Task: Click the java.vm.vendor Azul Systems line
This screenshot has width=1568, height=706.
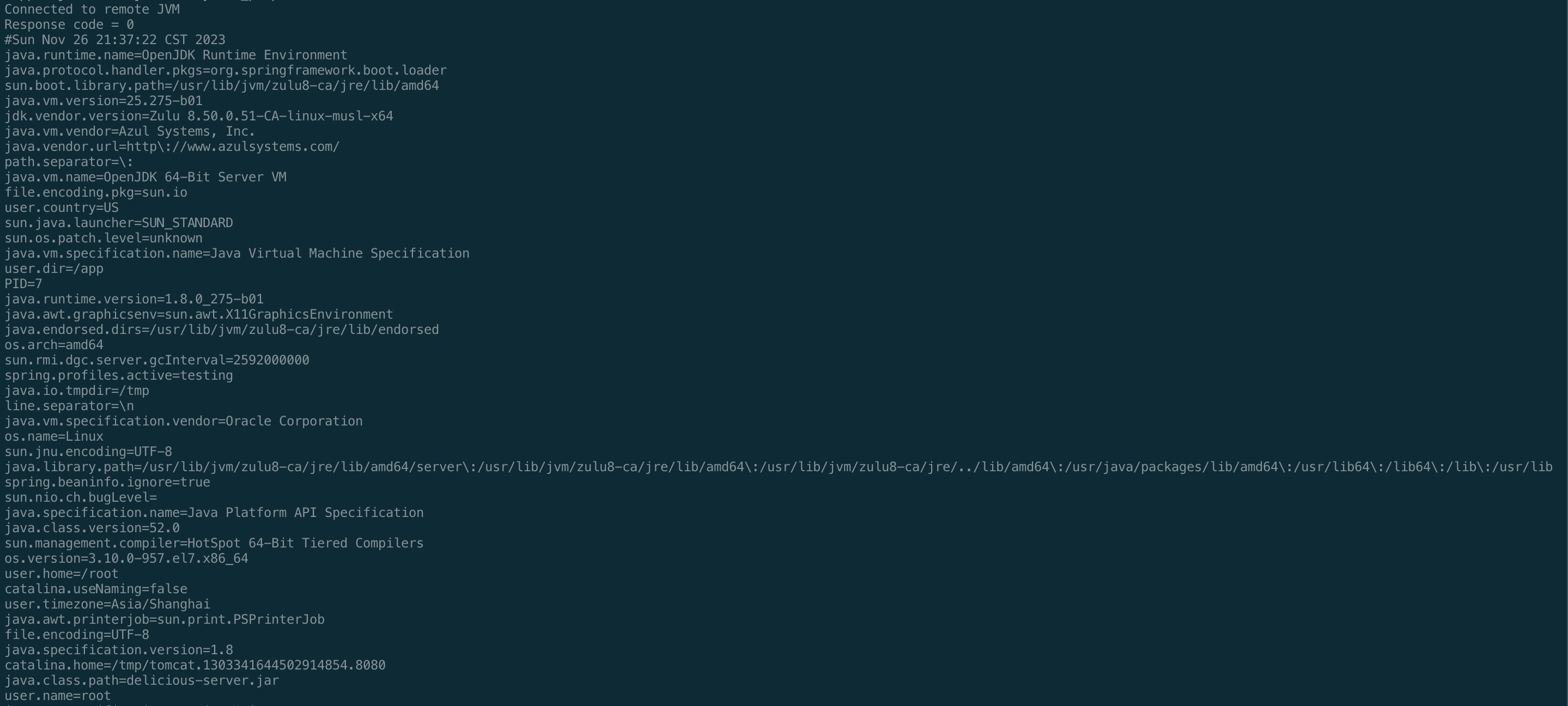Action: 130,131
